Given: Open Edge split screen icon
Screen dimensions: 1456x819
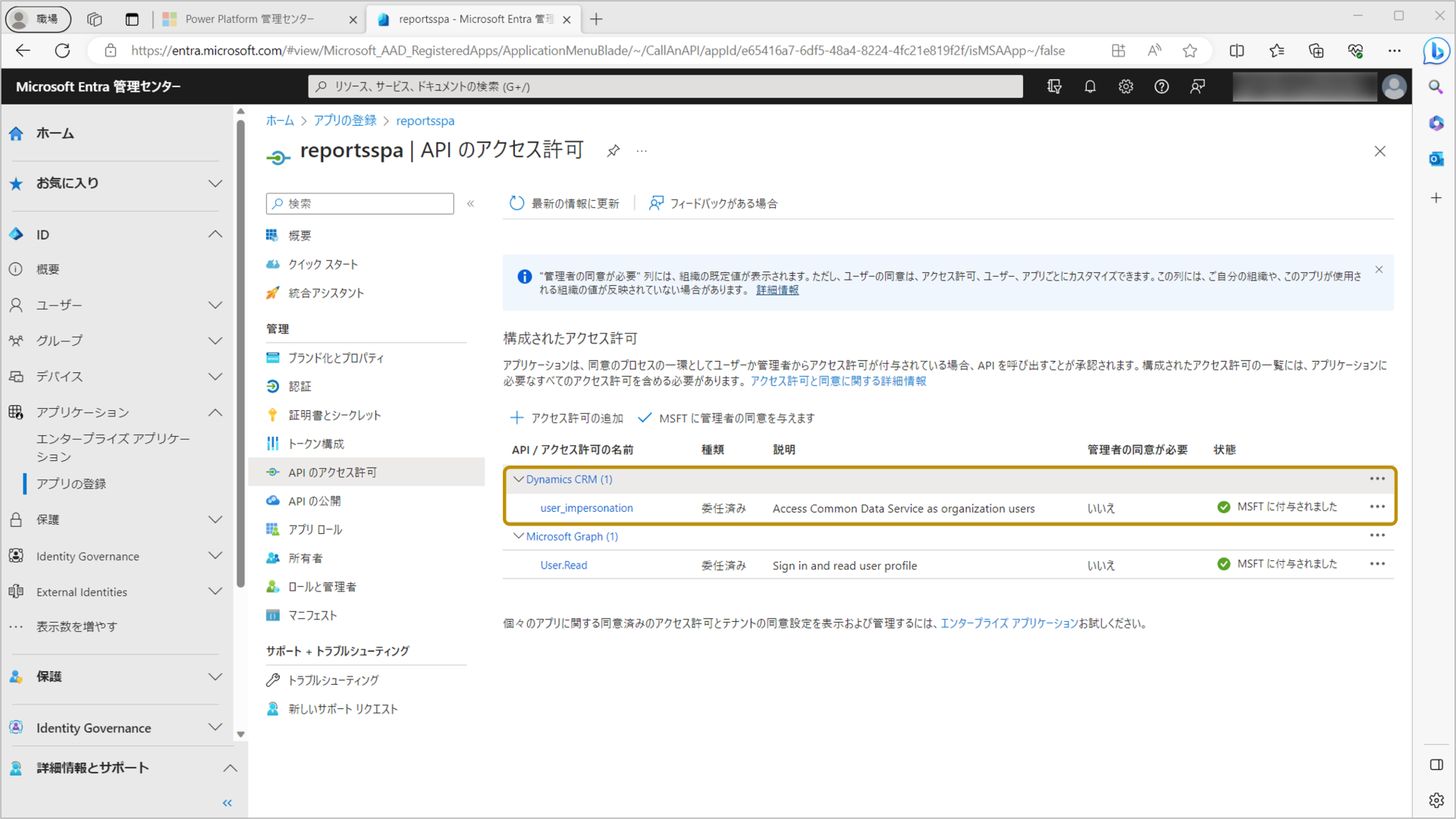Looking at the screenshot, I should point(1236,51).
